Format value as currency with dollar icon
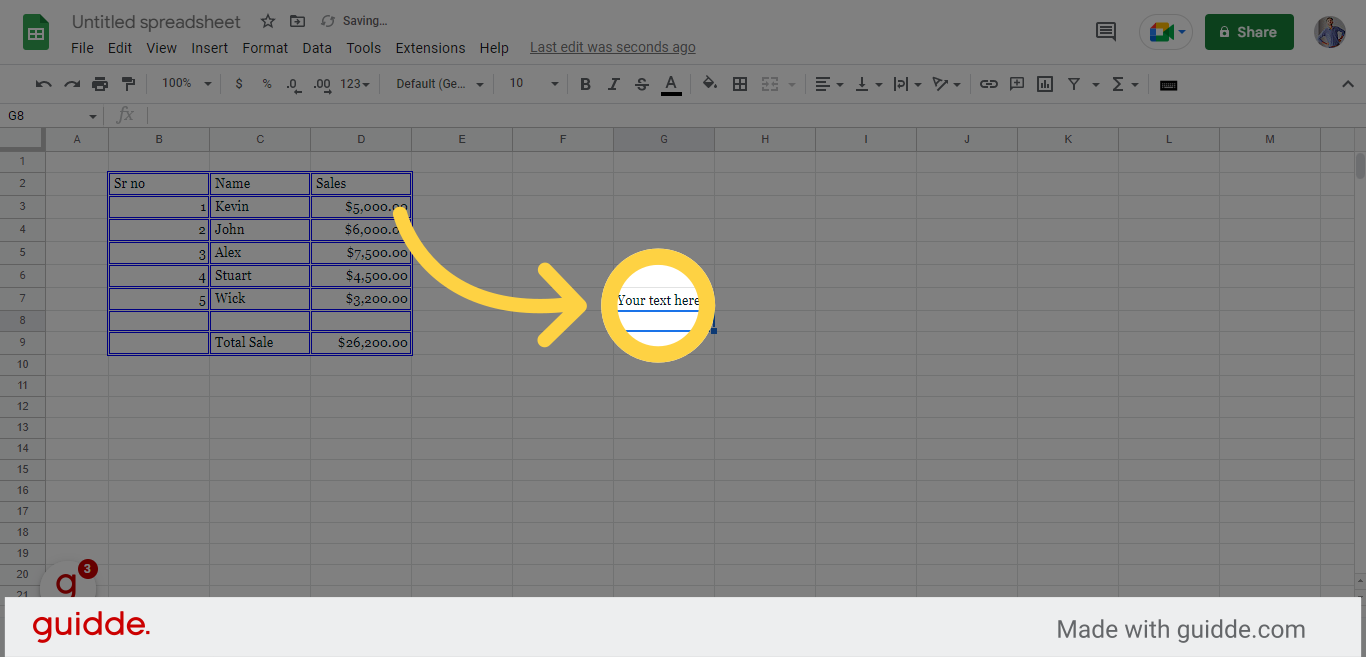This screenshot has width=1366, height=657. [238, 84]
